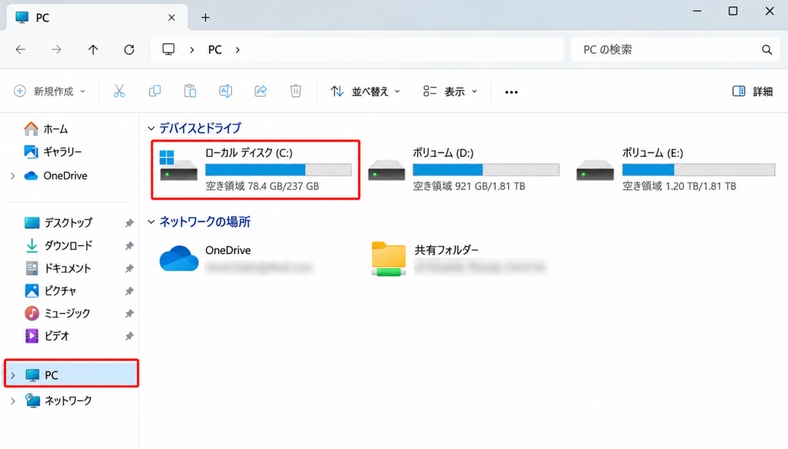Select the PC tab title
Viewport: 788px width, 449px height.
[x=42, y=18]
